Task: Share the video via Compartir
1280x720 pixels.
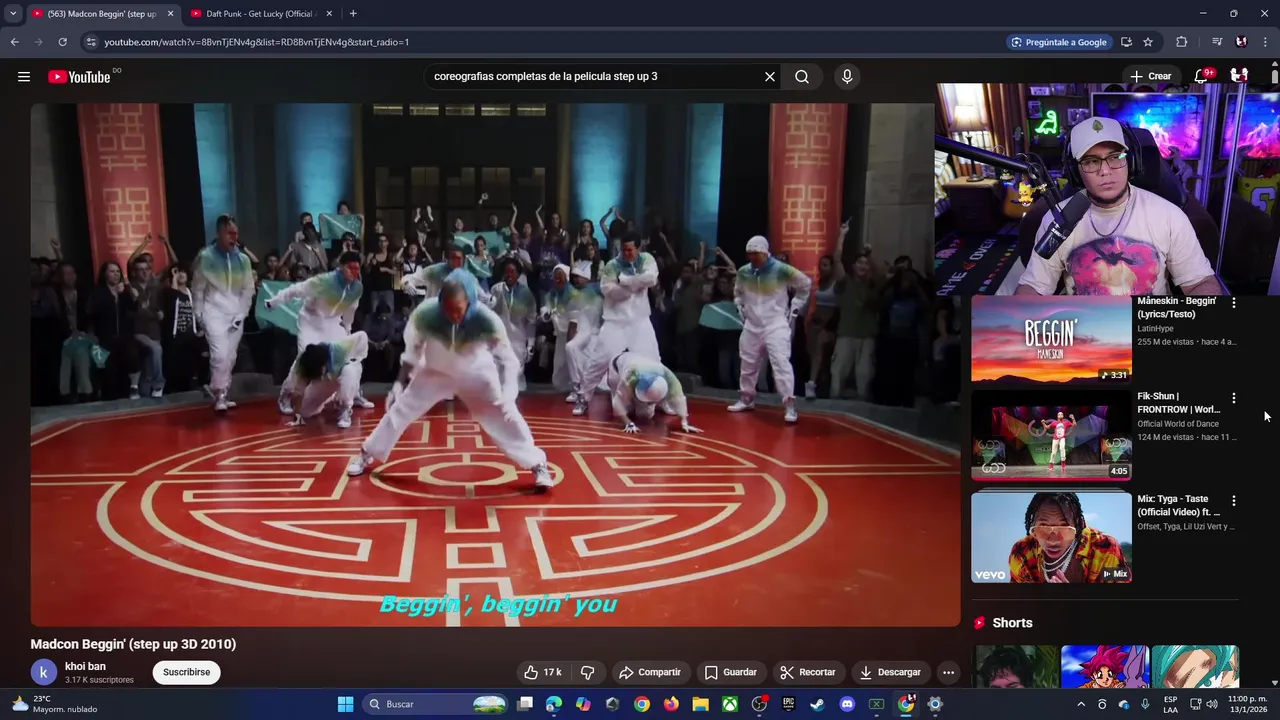Action: click(650, 672)
